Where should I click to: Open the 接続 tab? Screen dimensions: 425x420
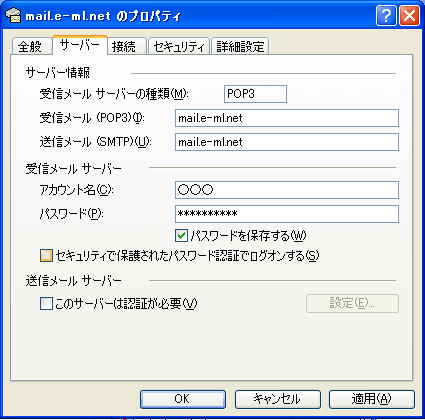(x=126, y=46)
